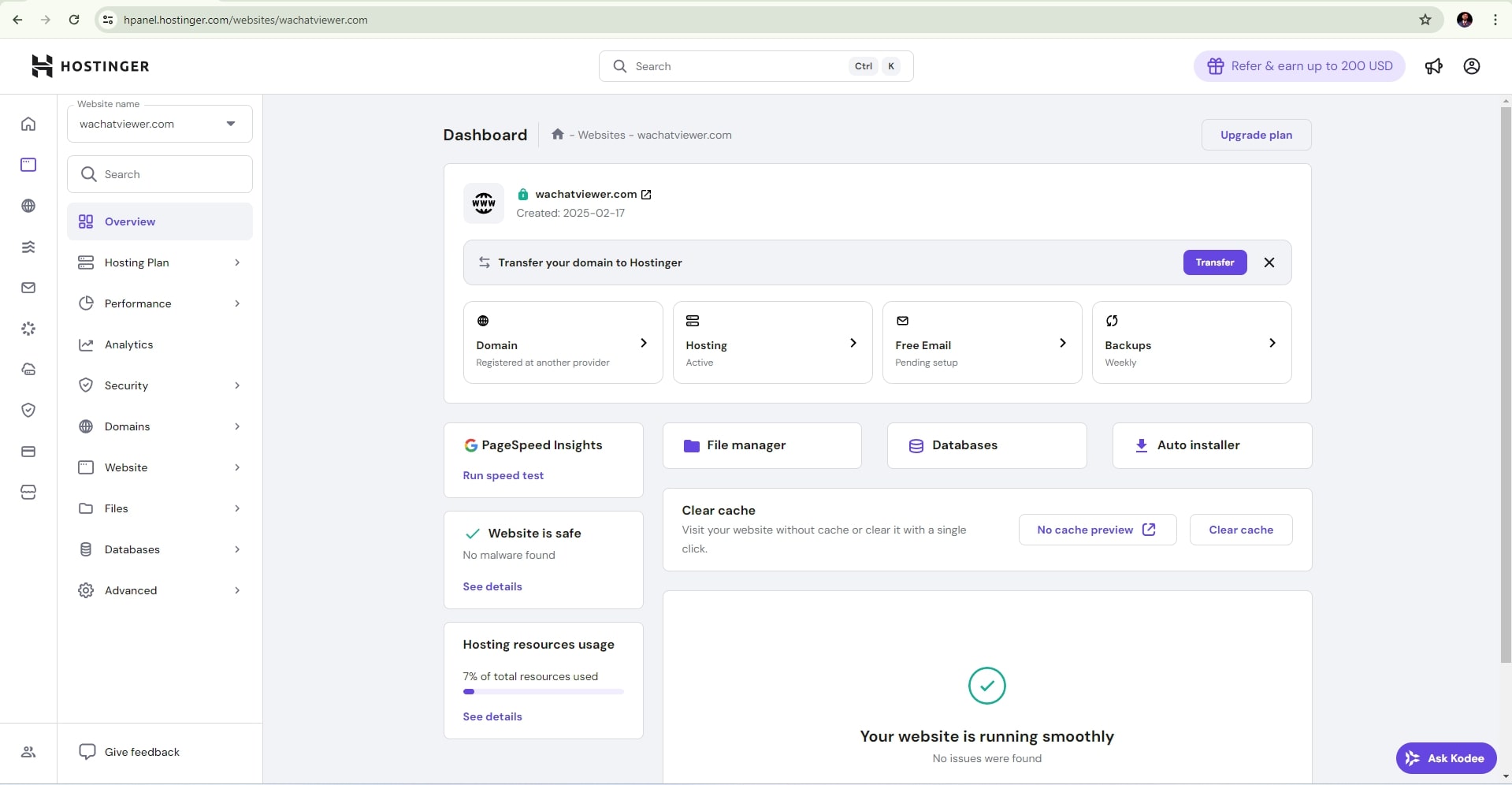This screenshot has height=785, width=1512.
Task: Click the hosting resources usage progress bar
Action: [543, 692]
